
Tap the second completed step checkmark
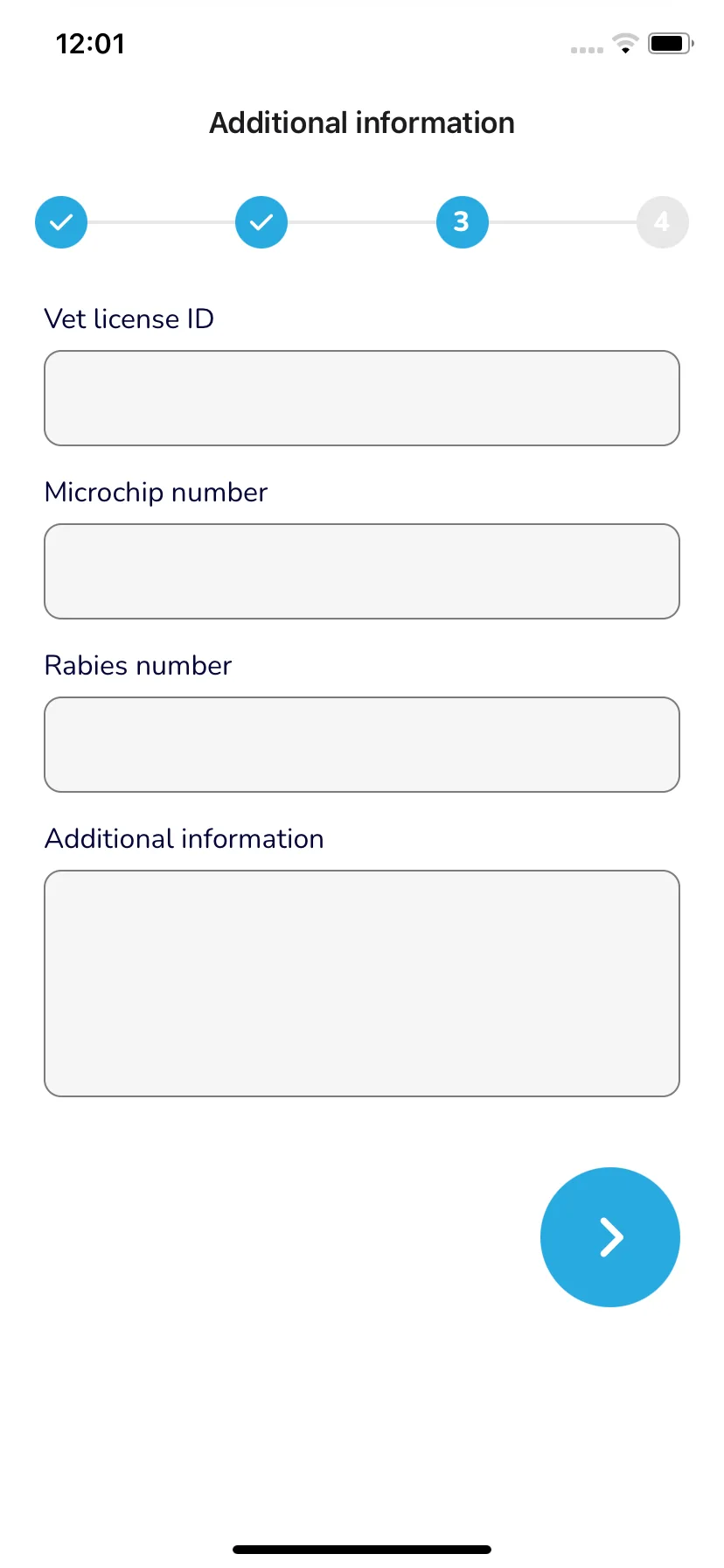click(261, 222)
